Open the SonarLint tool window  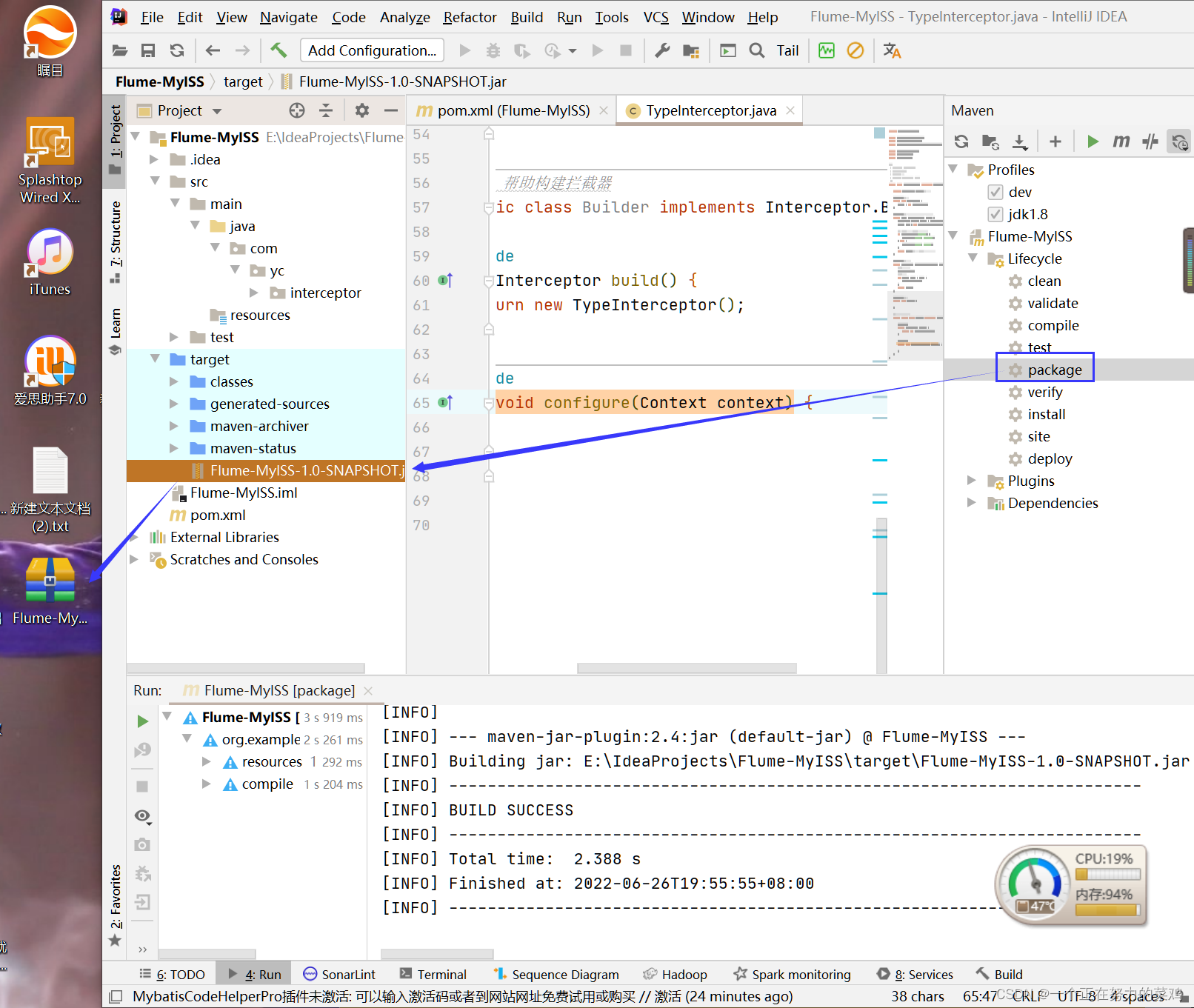click(339, 974)
